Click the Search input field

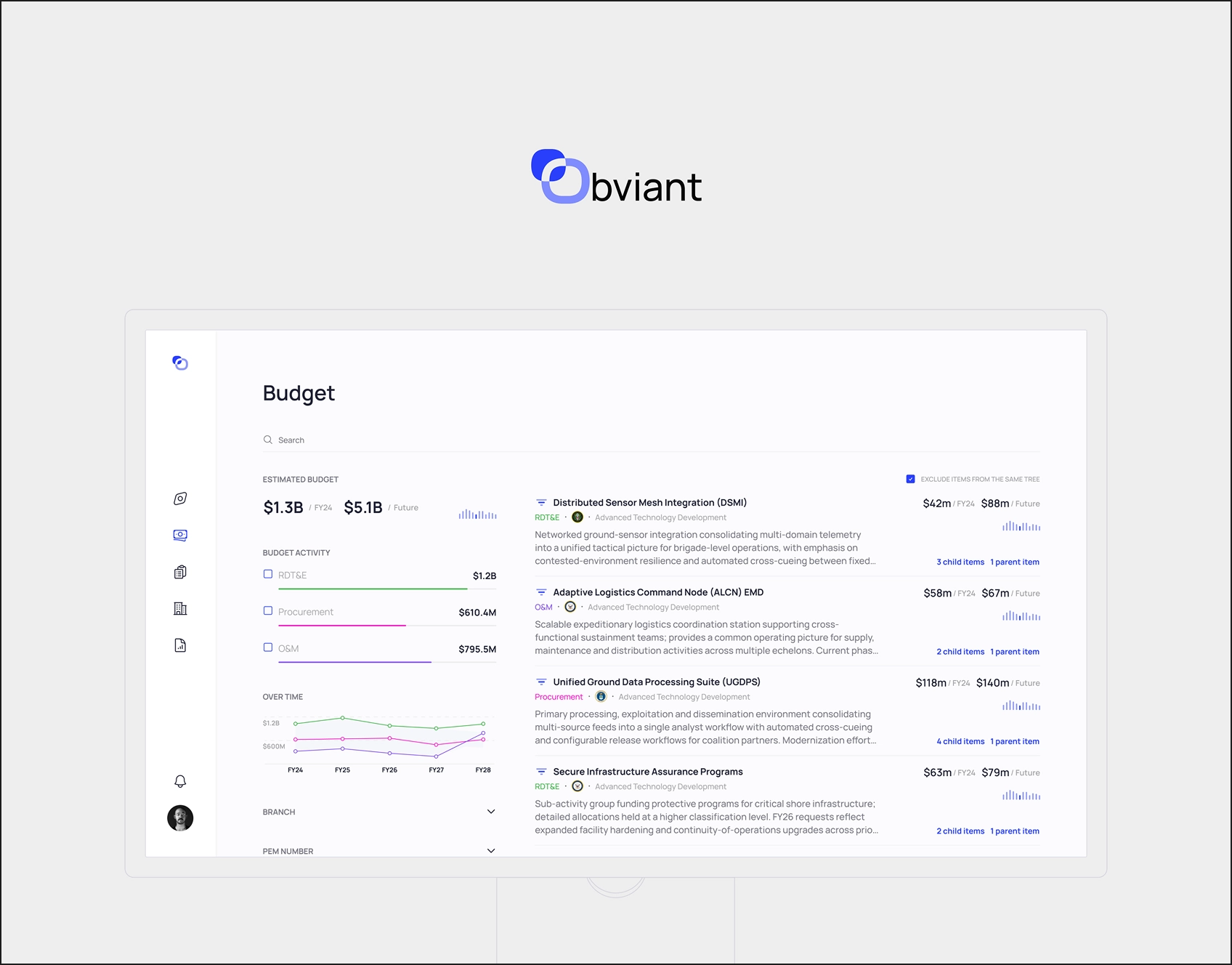pos(651,440)
